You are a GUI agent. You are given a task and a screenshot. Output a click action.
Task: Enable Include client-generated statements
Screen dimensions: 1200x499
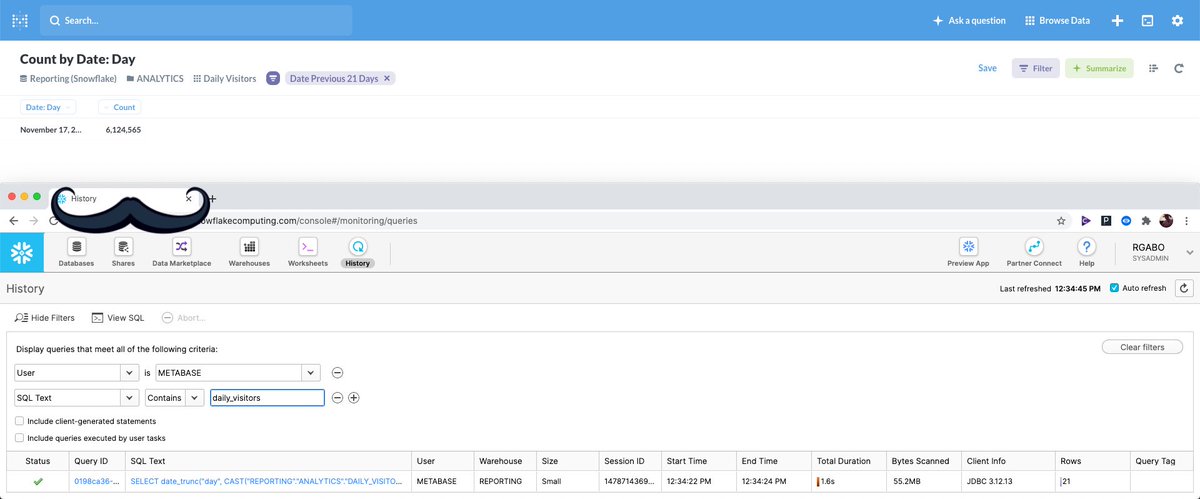pyautogui.click(x=20, y=421)
